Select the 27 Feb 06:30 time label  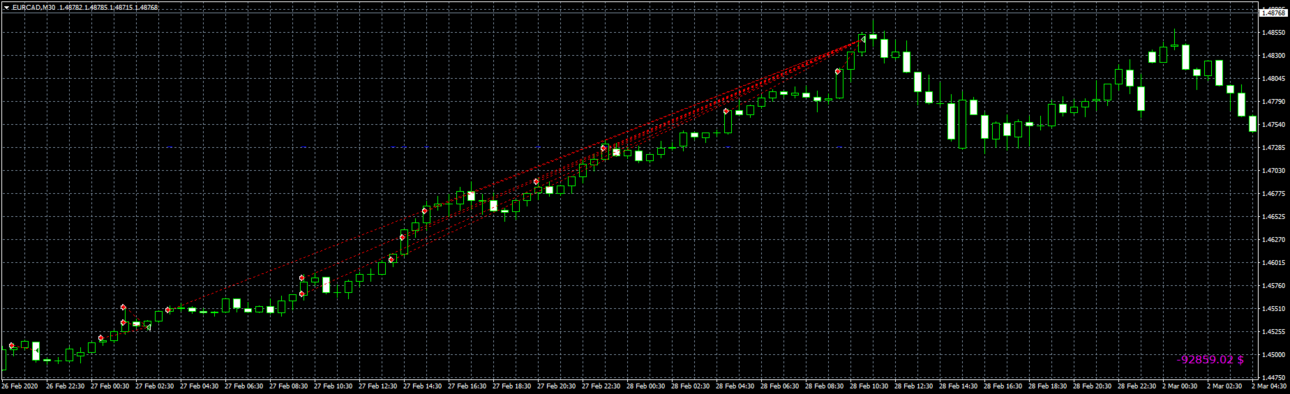point(244,387)
